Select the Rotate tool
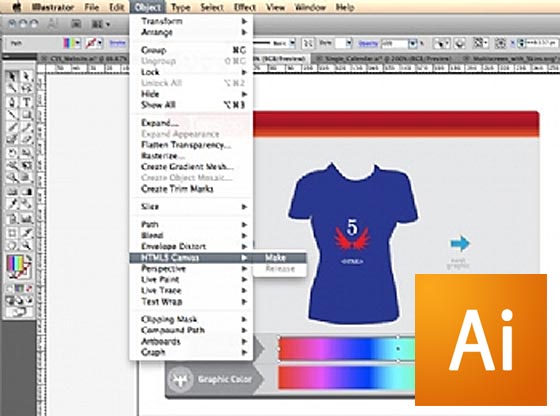The height and width of the screenshot is (416, 560). [12, 153]
